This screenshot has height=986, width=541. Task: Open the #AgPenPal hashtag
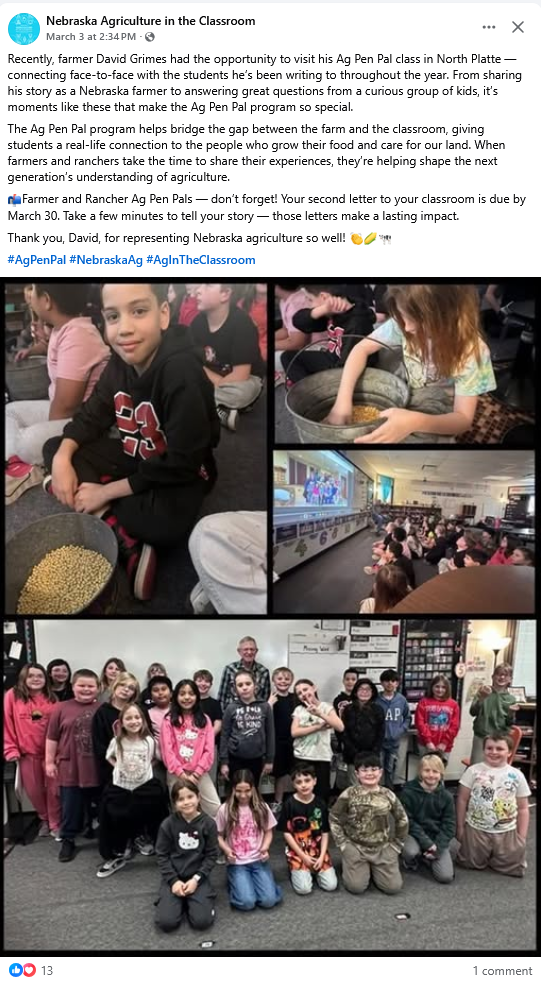pyautogui.click(x=36, y=260)
